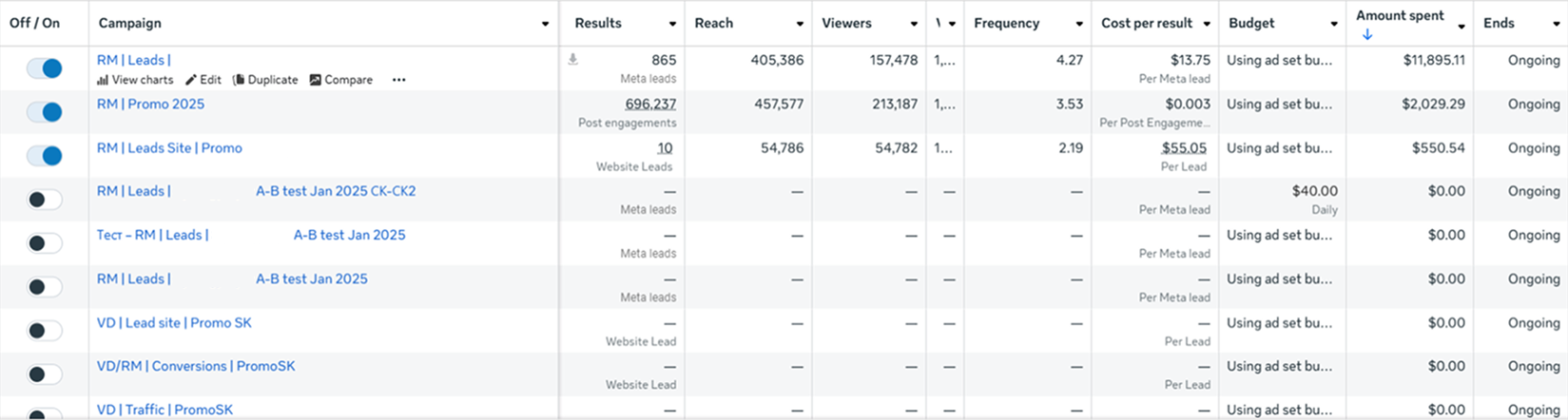
Task: Disable the RM | Leads Site | Promo toggle
Action: click(45, 156)
